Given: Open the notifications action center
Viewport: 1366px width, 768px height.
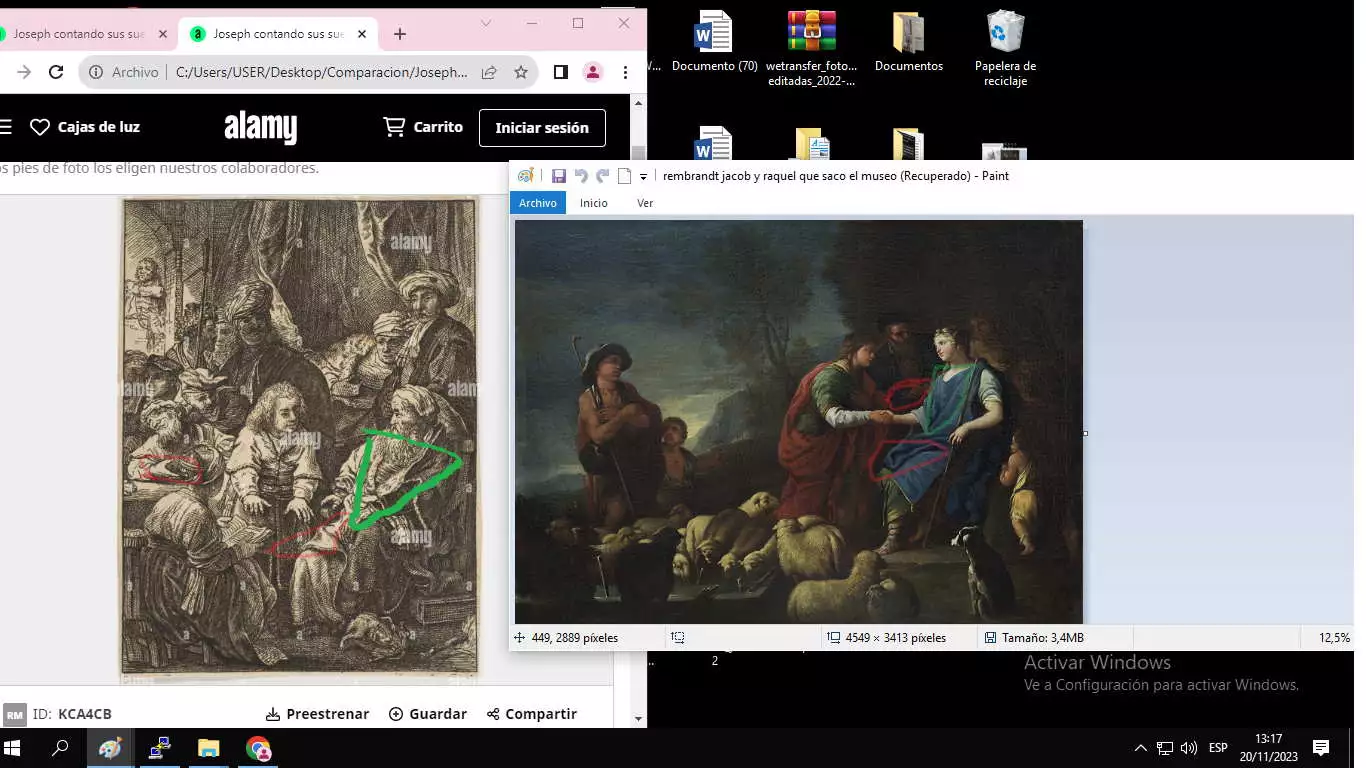Looking at the screenshot, I should pos(1320,748).
